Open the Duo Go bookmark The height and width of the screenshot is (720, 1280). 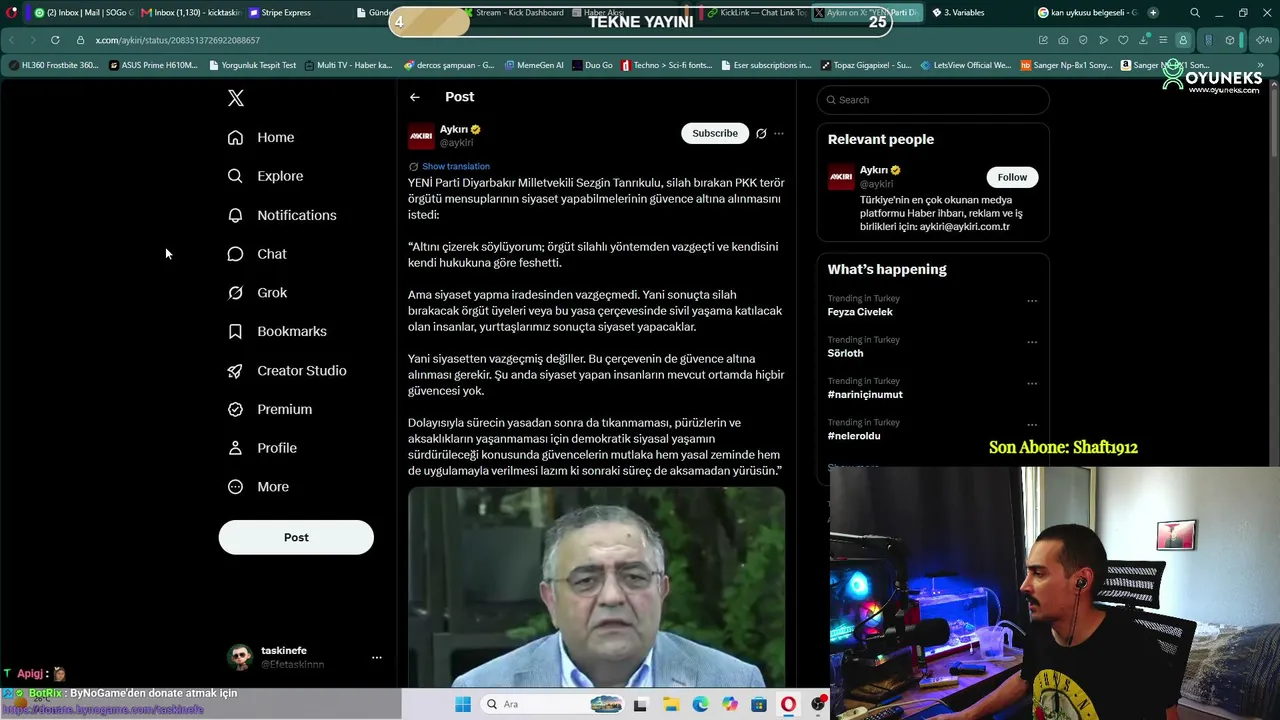click(593, 65)
